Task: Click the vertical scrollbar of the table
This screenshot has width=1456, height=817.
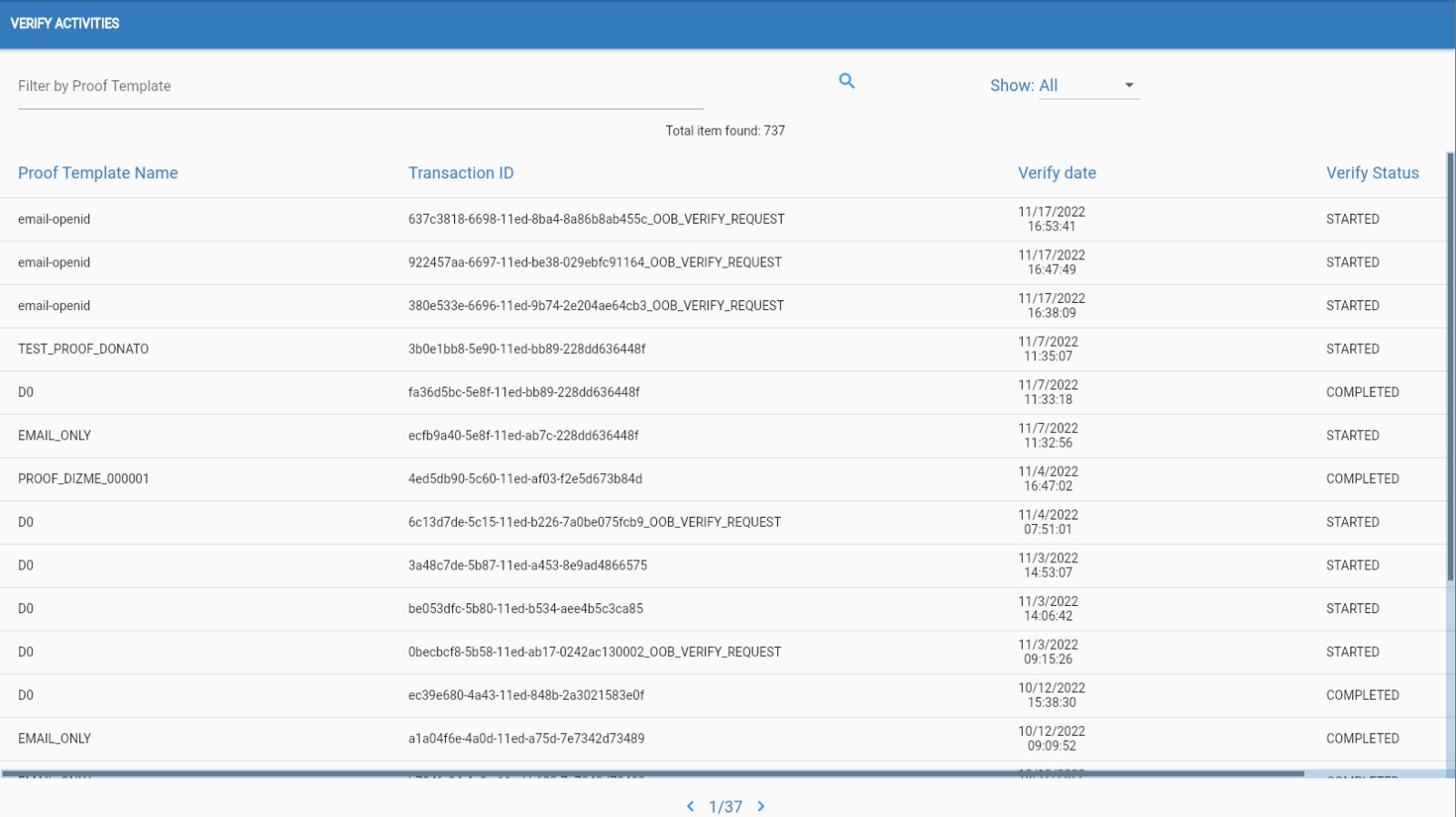Action: point(1451,368)
